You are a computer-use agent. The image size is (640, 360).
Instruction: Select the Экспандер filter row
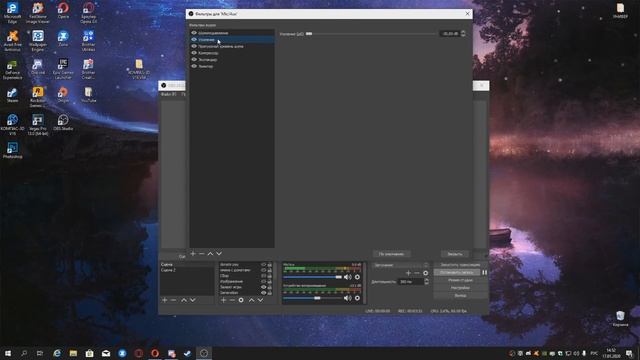point(232,59)
